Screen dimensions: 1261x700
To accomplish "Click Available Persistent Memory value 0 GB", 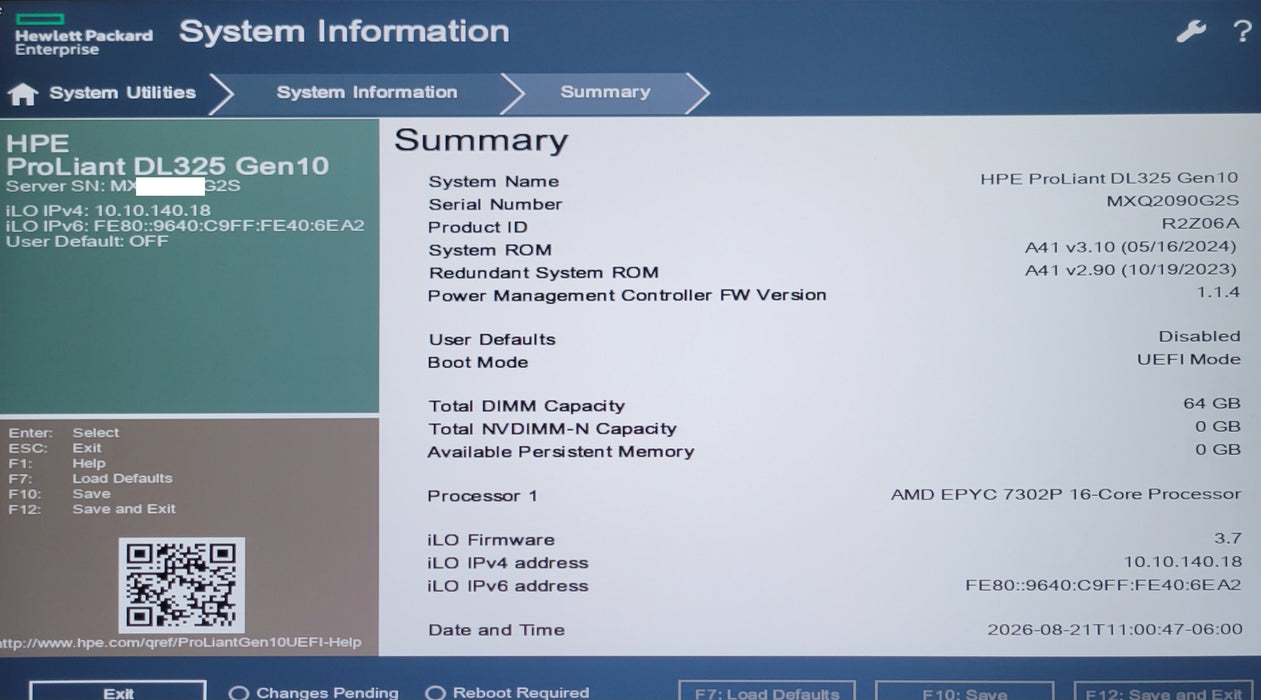I will pos(1218,449).
